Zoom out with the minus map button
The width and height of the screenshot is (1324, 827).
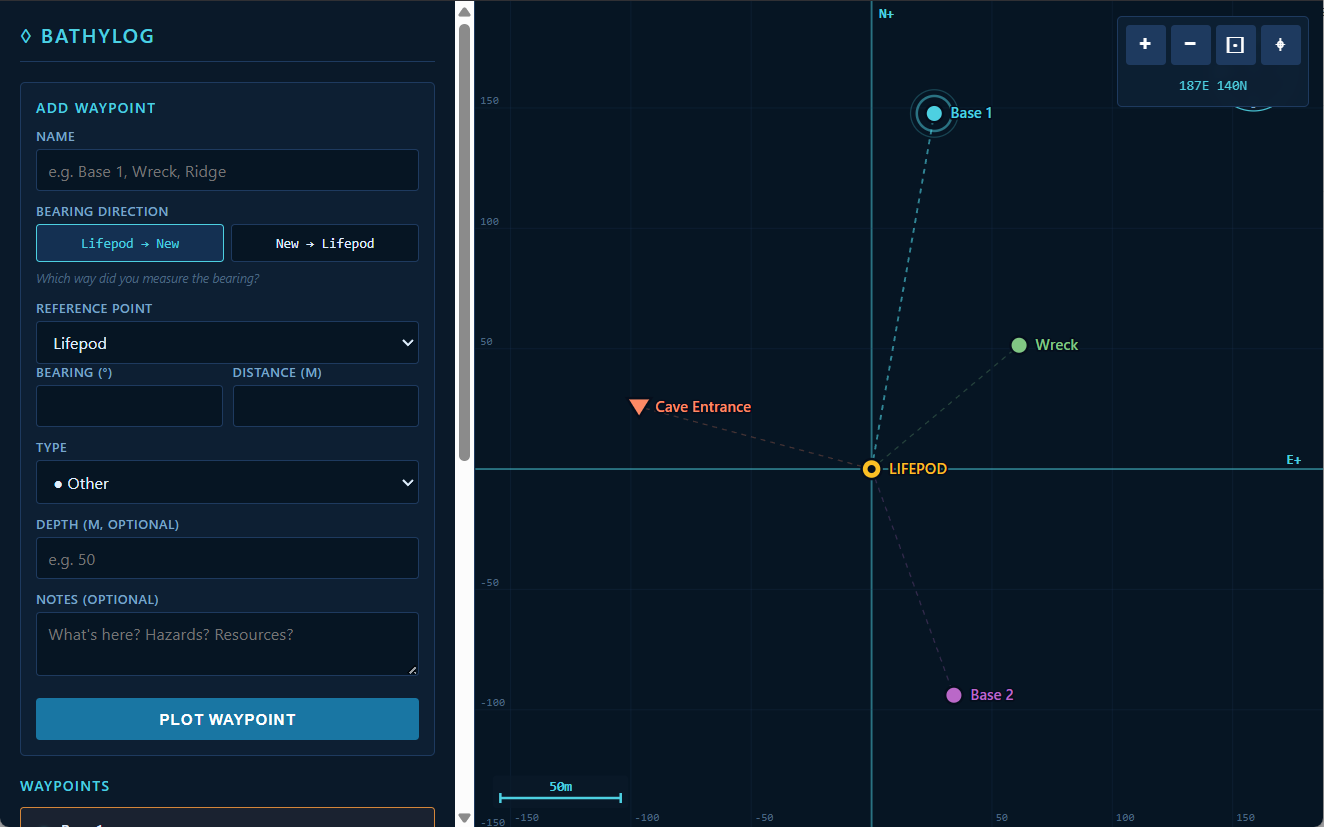pyautogui.click(x=1190, y=45)
